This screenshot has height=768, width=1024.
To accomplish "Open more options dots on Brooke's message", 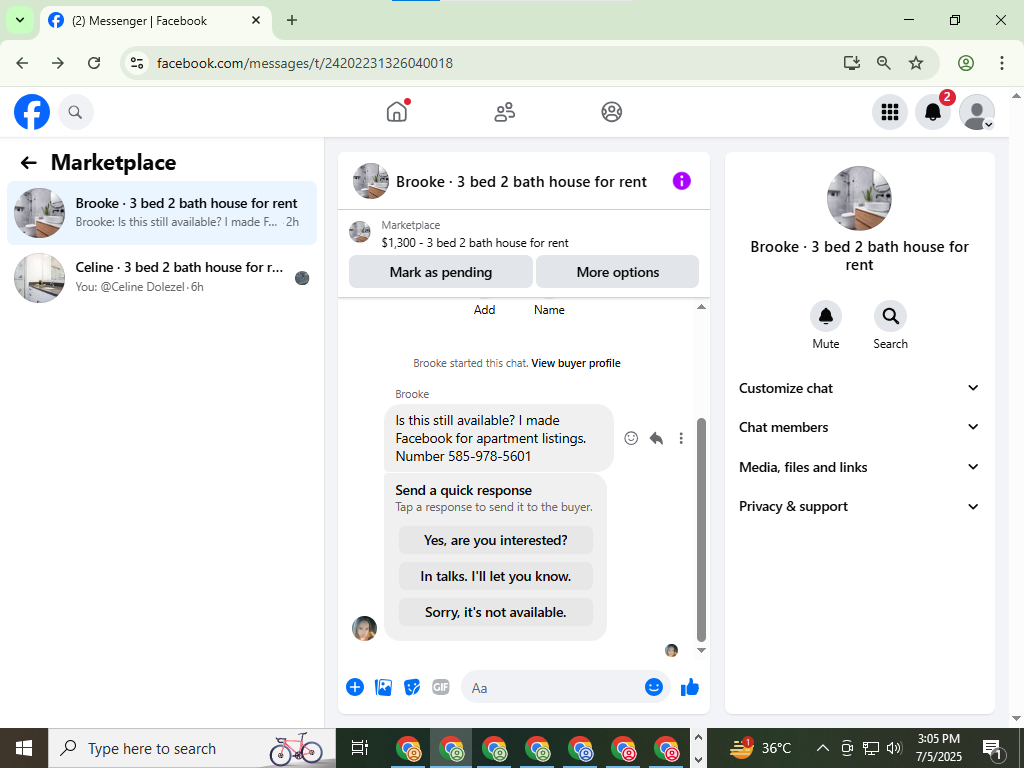I will [681, 438].
